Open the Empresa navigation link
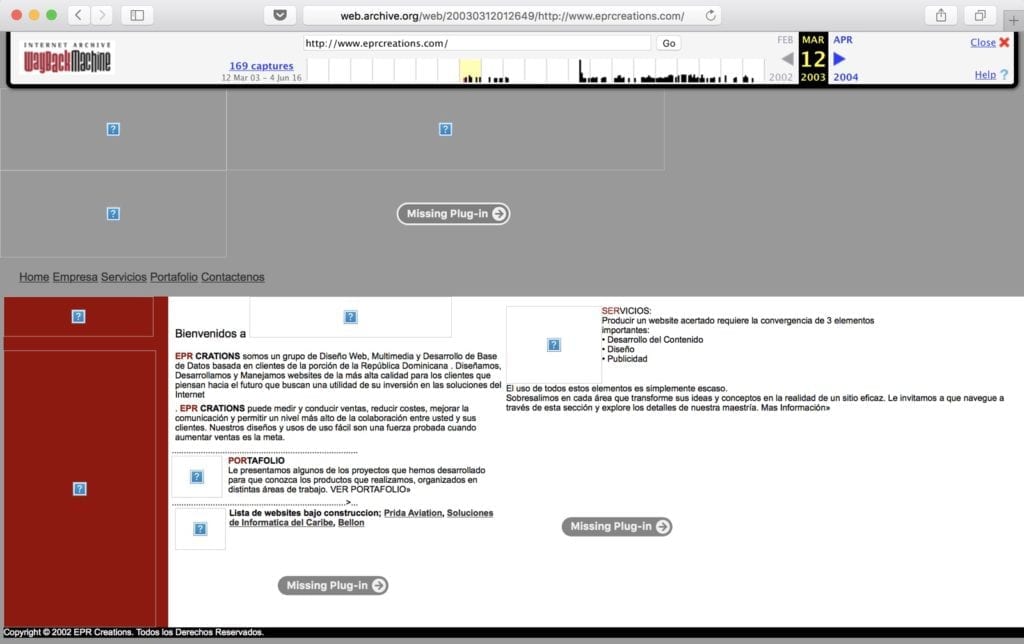The width and height of the screenshot is (1024, 644). coord(75,277)
